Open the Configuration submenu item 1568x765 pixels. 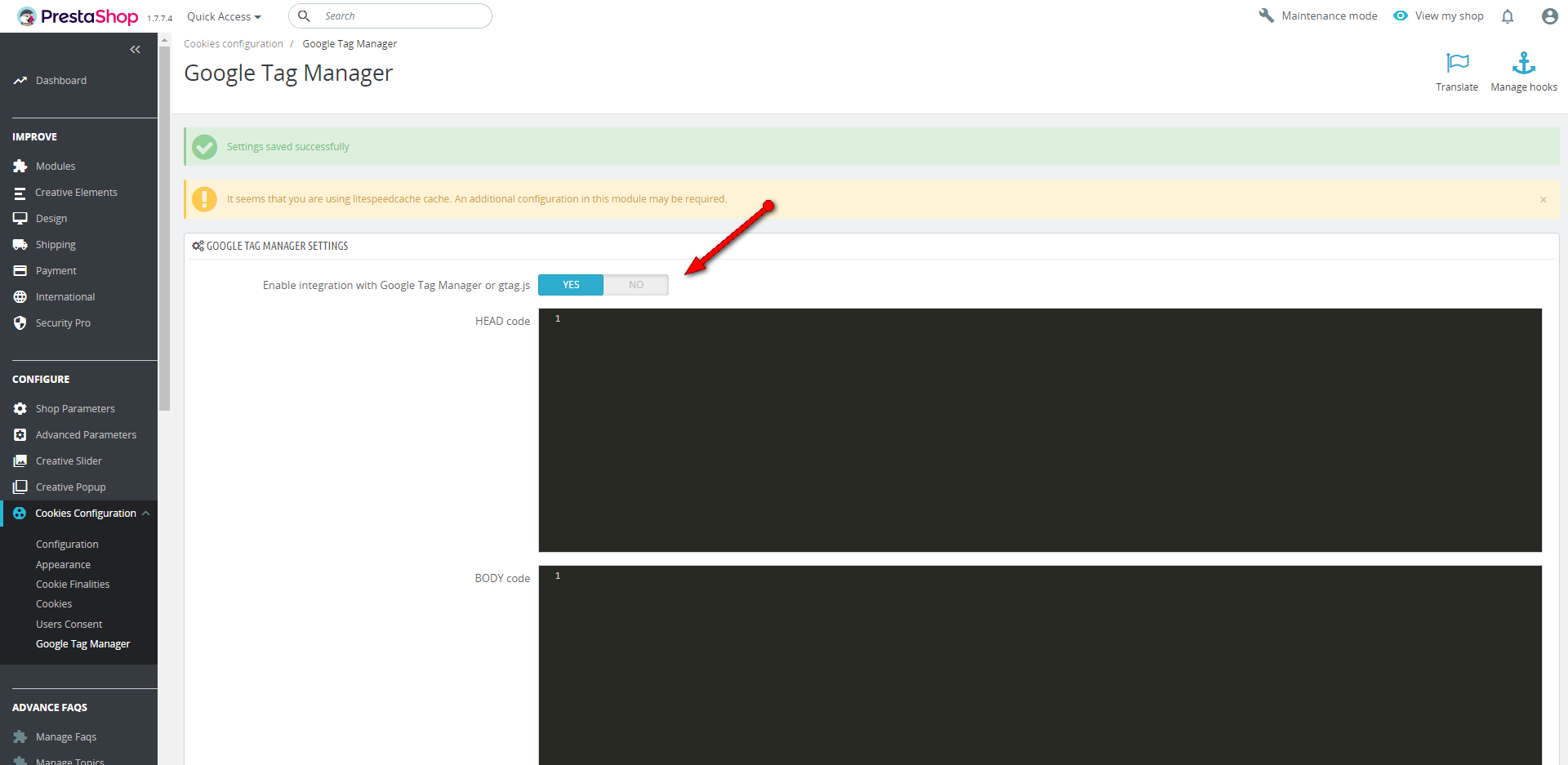point(67,545)
